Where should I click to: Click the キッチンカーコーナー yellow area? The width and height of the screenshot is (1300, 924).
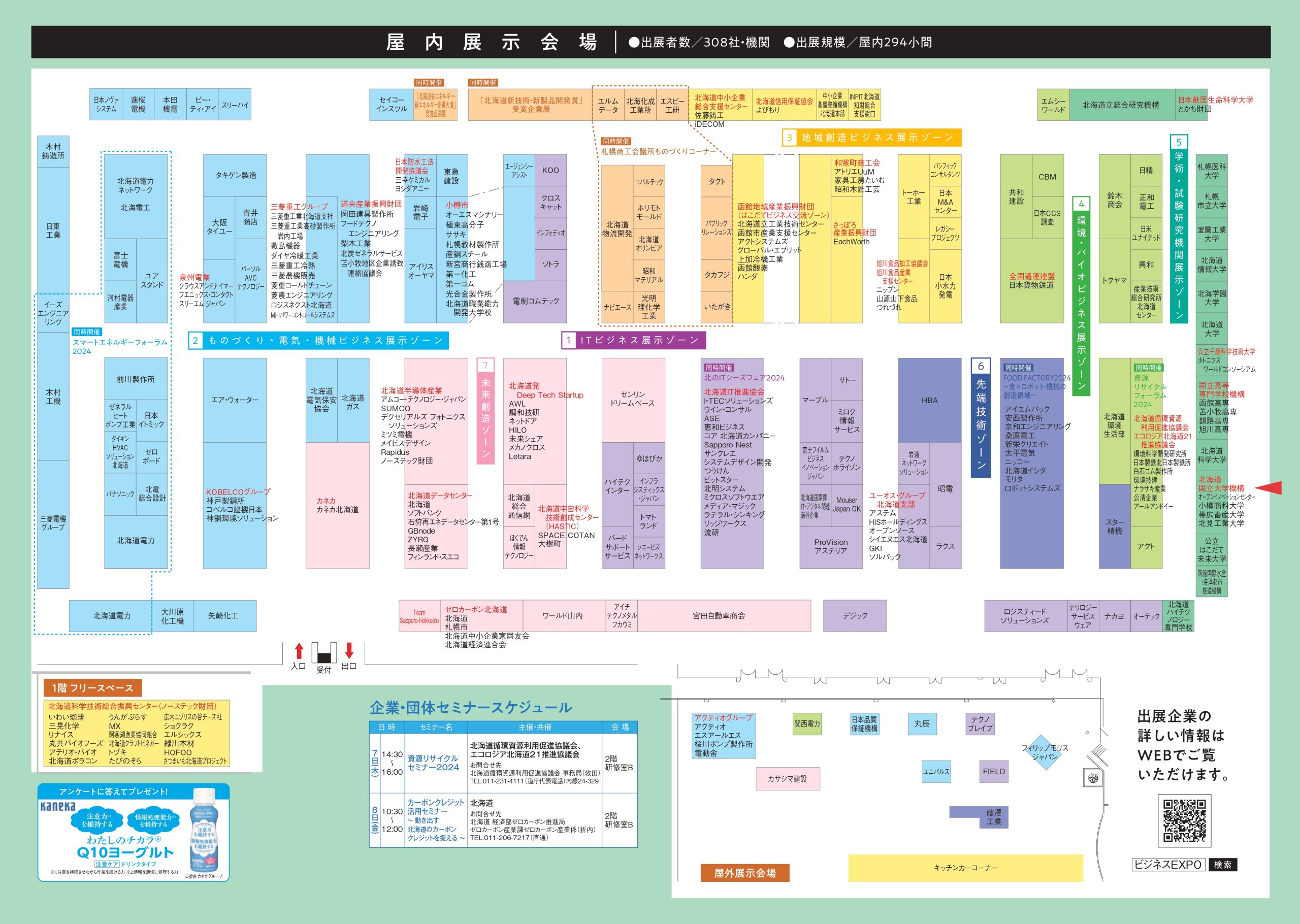[x=965, y=868]
